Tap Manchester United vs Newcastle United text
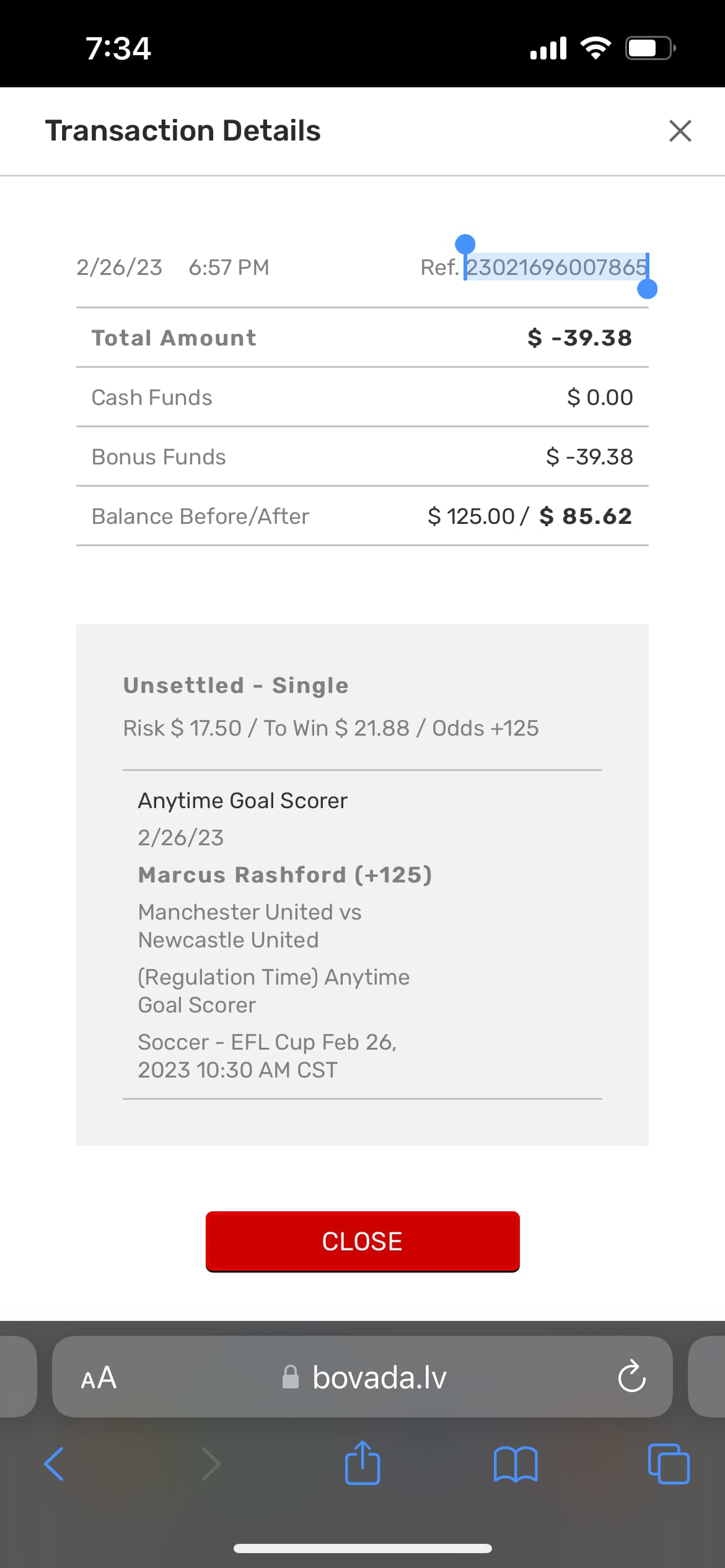Image resolution: width=725 pixels, height=1568 pixels. 250,925
